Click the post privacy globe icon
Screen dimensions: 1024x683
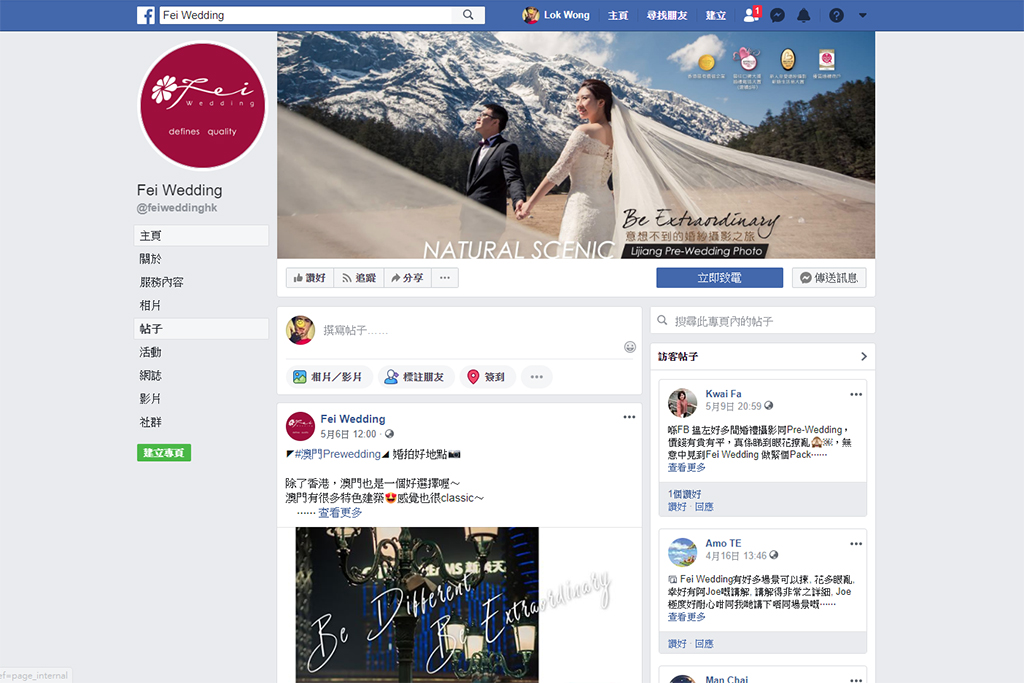pos(389,434)
